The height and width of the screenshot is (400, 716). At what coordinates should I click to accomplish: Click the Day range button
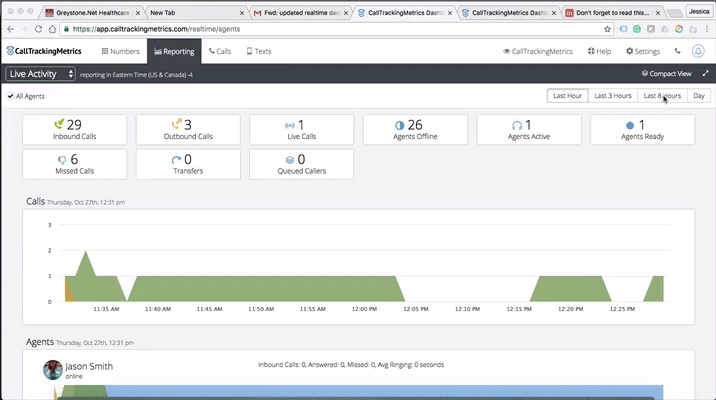pos(699,96)
